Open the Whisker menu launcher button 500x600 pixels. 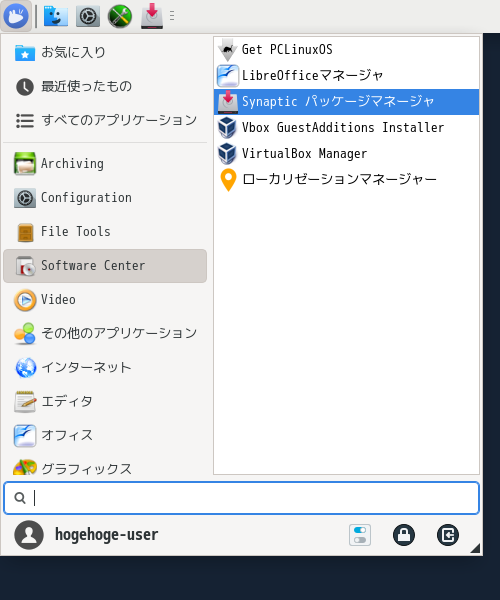point(16,16)
